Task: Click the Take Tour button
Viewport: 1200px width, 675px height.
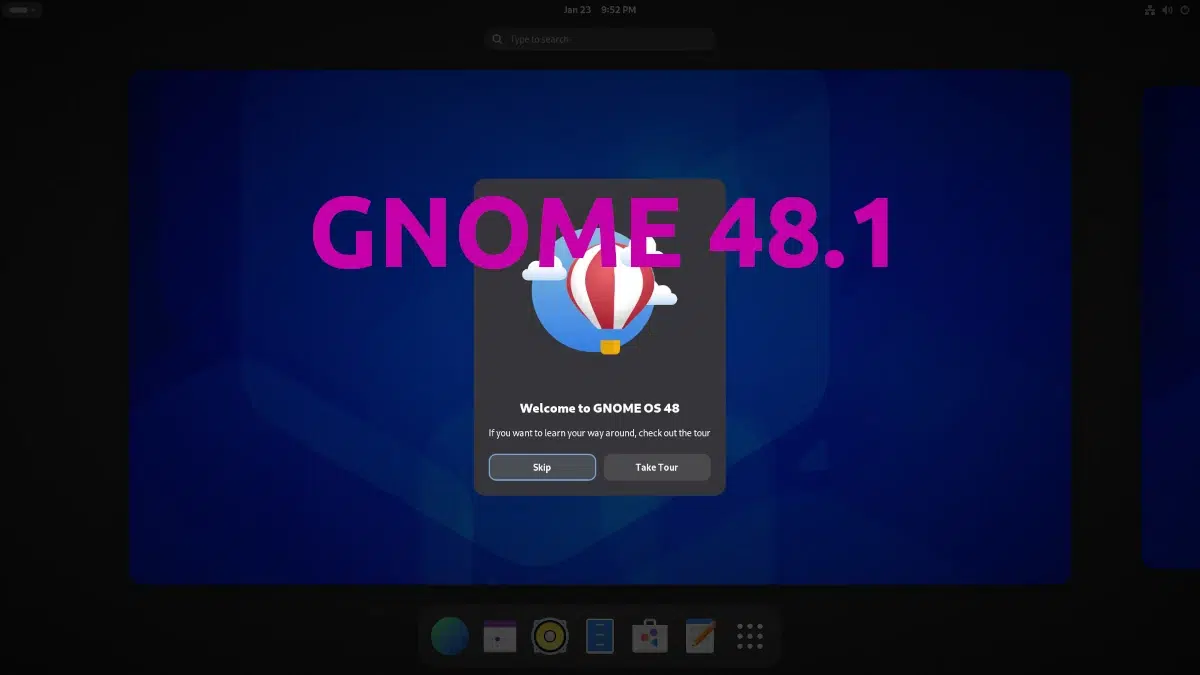Action: point(657,467)
